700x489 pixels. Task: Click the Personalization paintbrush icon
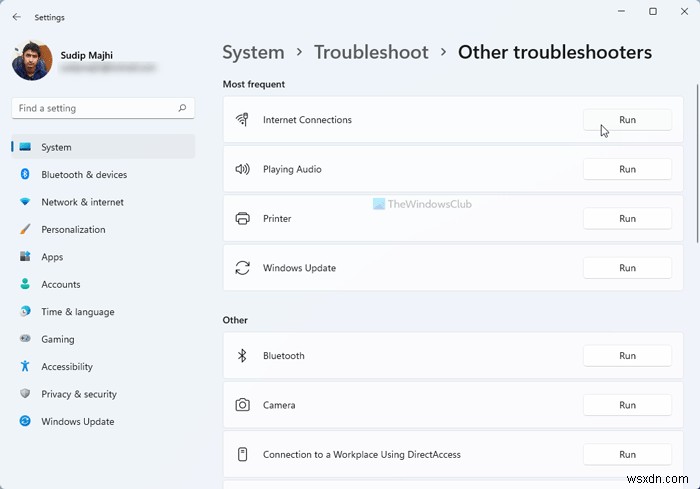(x=25, y=229)
